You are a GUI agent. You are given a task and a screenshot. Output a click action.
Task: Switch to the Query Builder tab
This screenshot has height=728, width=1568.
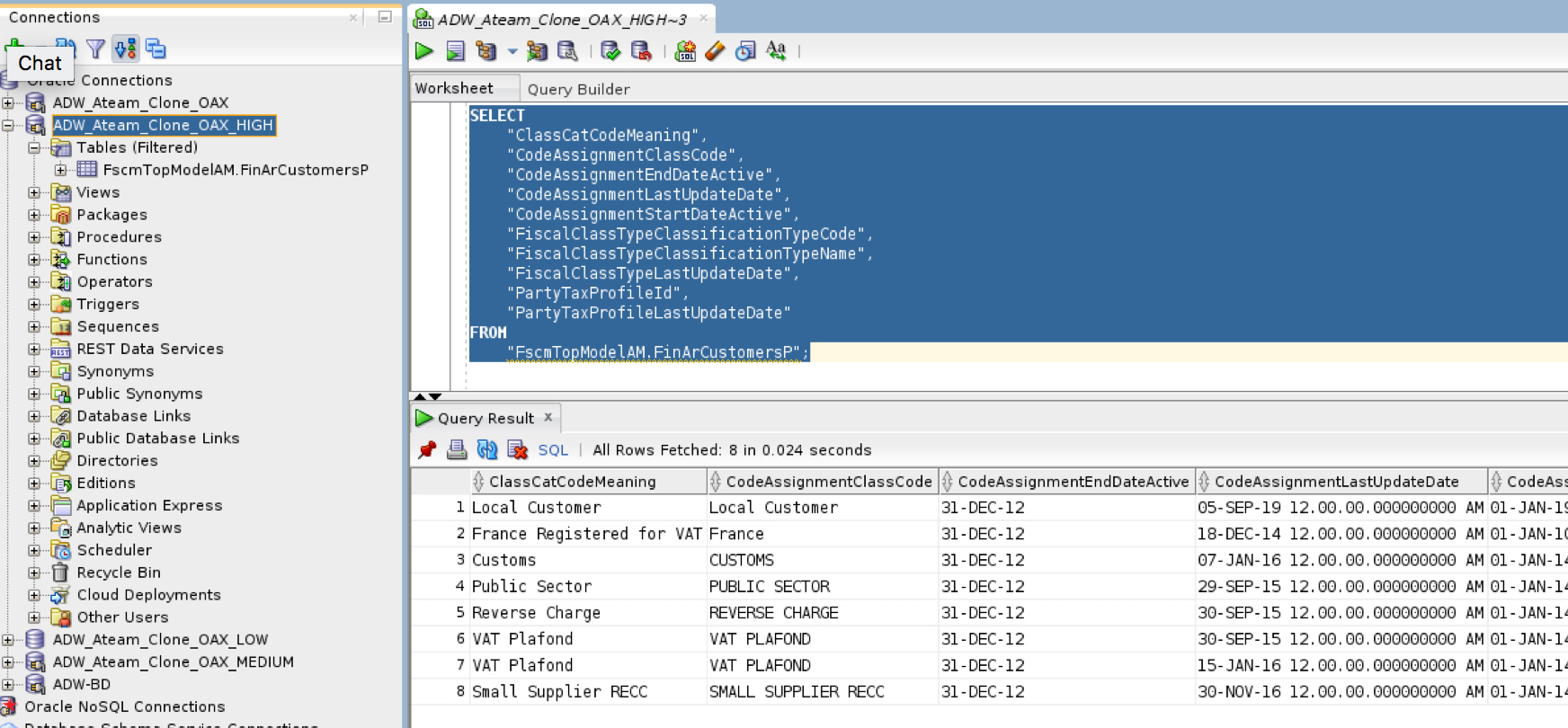point(578,89)
